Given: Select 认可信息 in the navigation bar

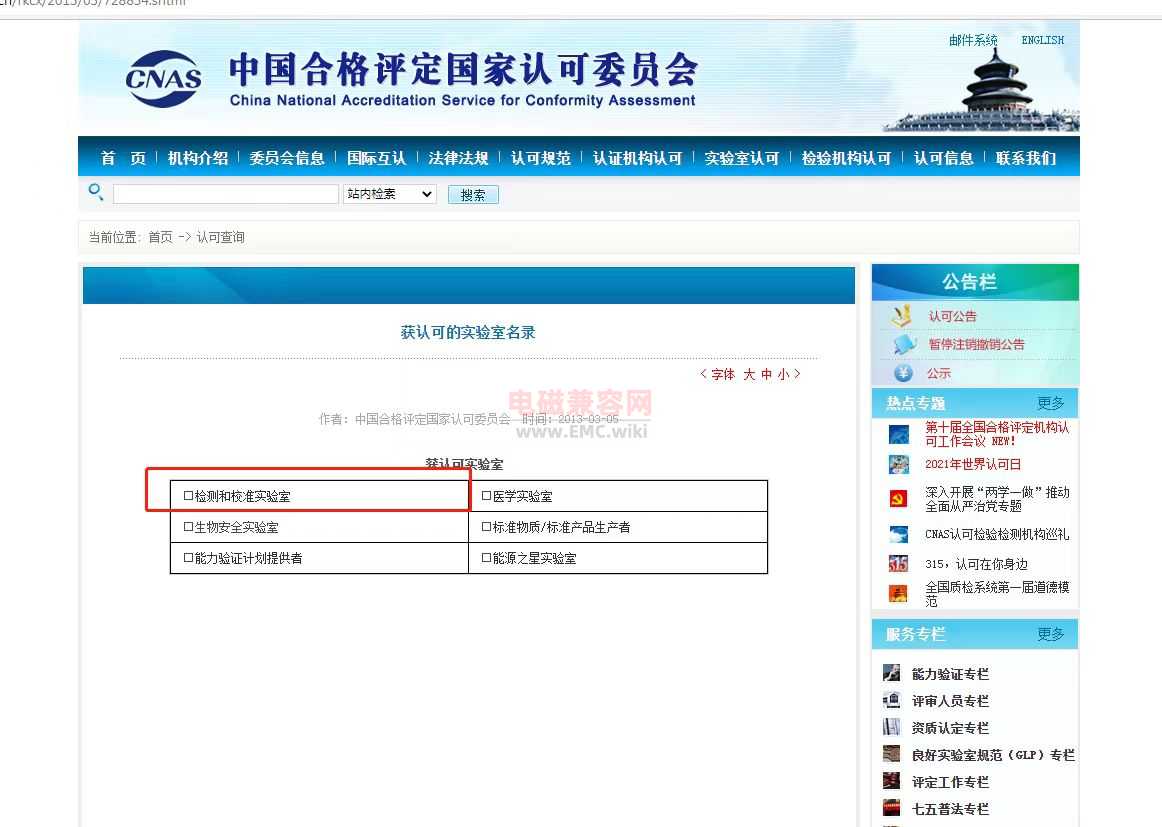Looking at the screenshot, I should (943, 158).
